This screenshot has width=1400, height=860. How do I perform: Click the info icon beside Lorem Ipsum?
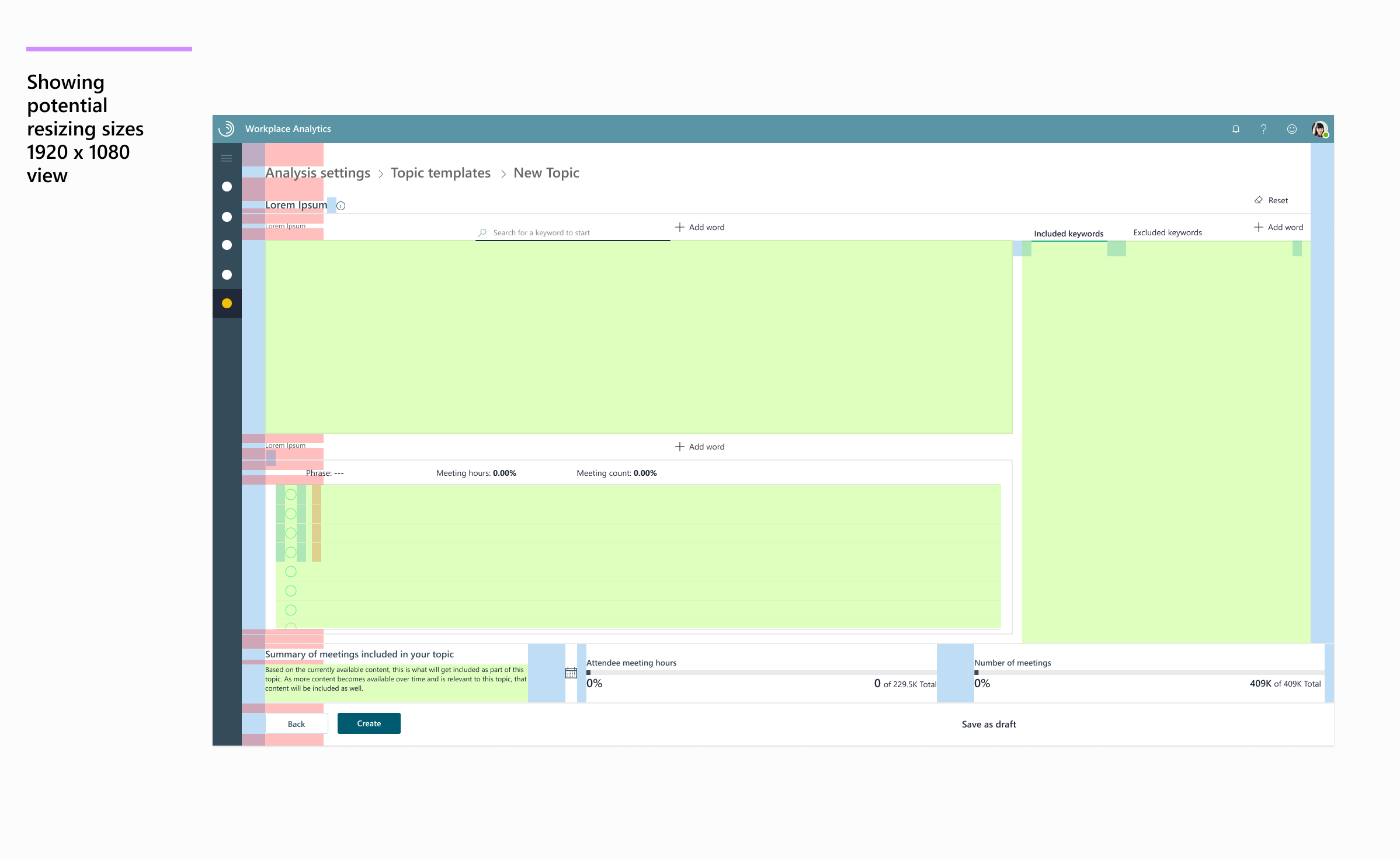[341, 206]
